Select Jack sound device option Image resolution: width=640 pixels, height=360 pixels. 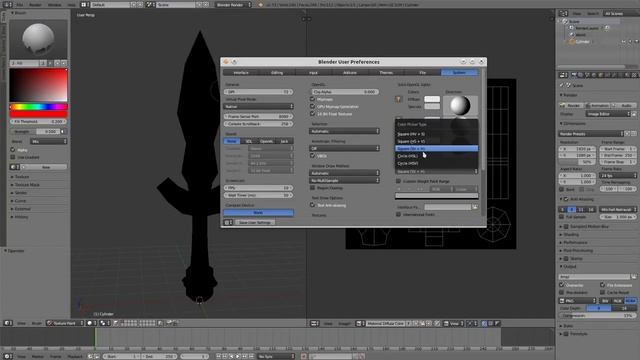pos(284,141)
